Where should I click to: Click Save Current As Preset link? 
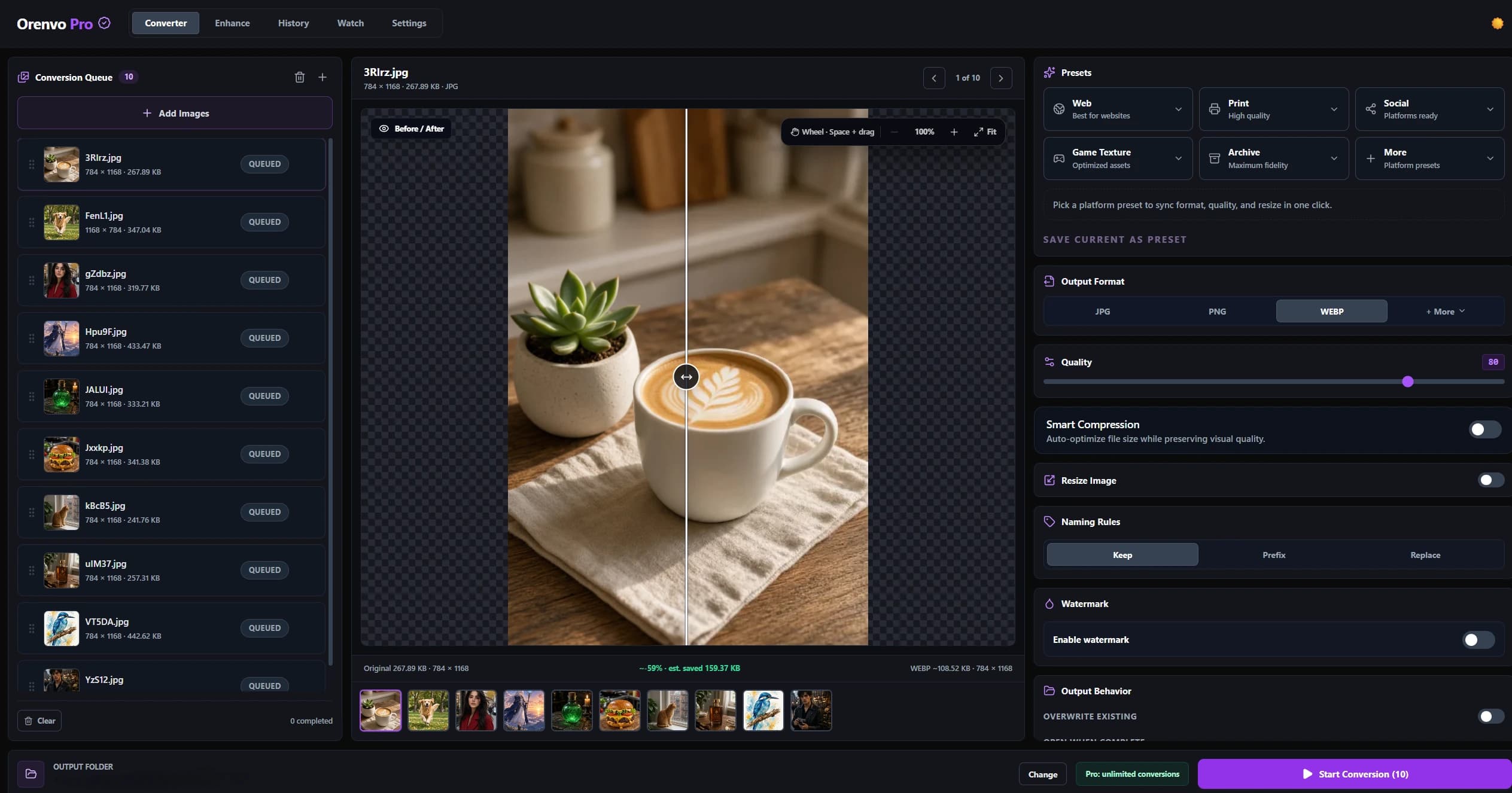(1115, 239)
